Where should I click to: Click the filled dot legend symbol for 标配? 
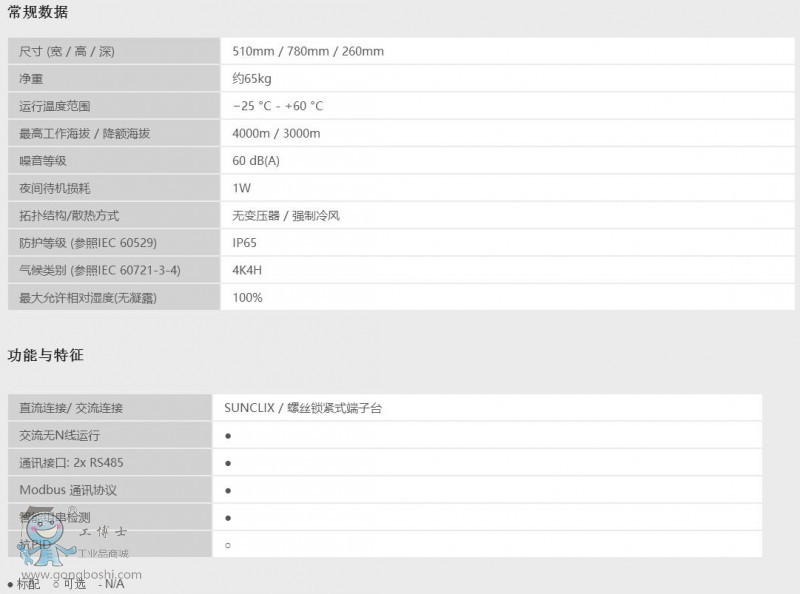pos(10,584)
